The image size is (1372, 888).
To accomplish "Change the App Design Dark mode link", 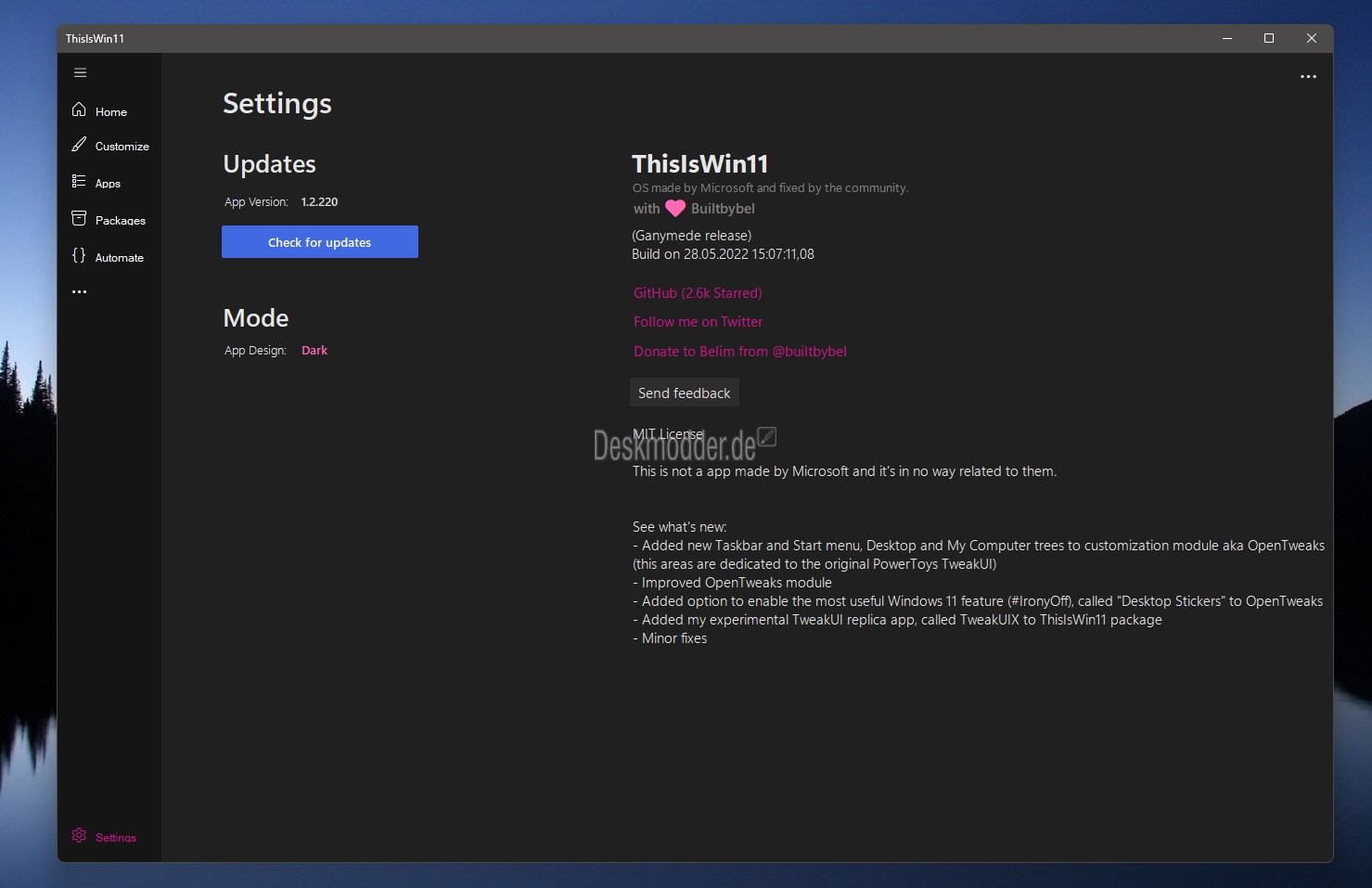I will 314,351.
